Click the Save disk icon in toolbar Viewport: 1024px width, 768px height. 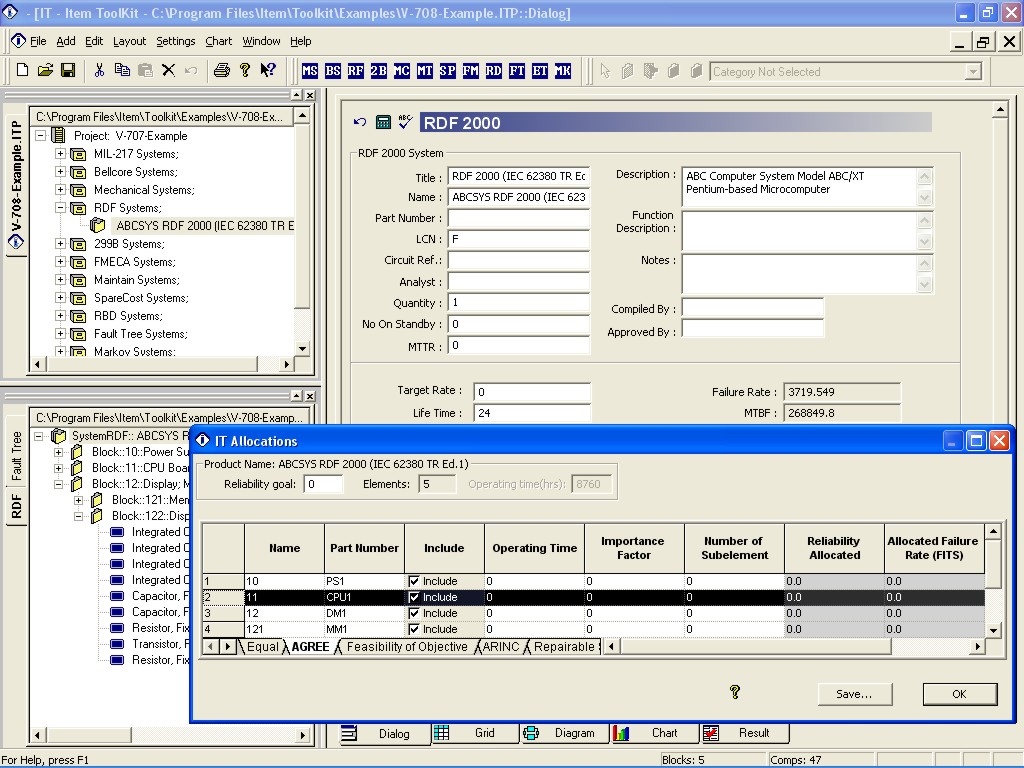tap(68, 70)
